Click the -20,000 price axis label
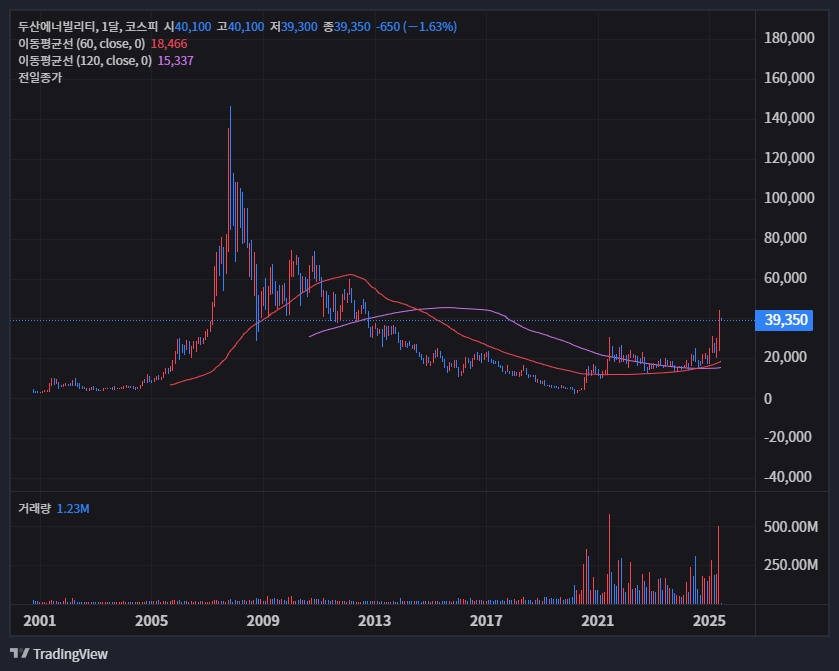Image resolution: width=839 pixels, height=671 pixels. (788, 437)
